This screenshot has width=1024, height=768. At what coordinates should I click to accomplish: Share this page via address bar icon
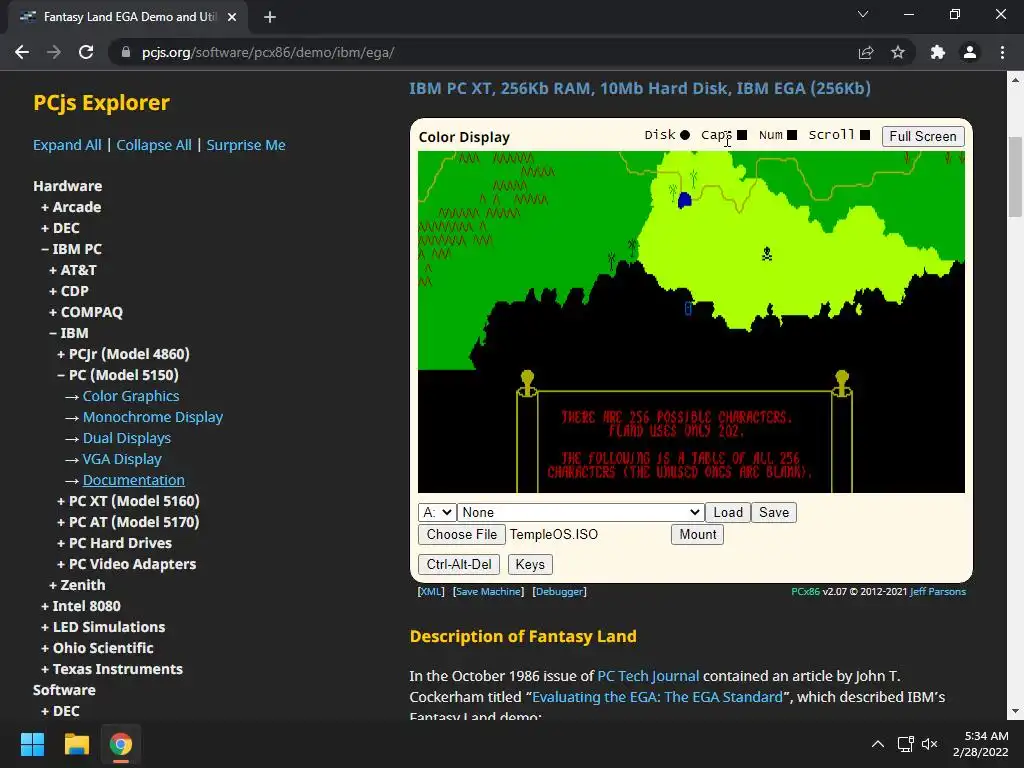(866, 52)
